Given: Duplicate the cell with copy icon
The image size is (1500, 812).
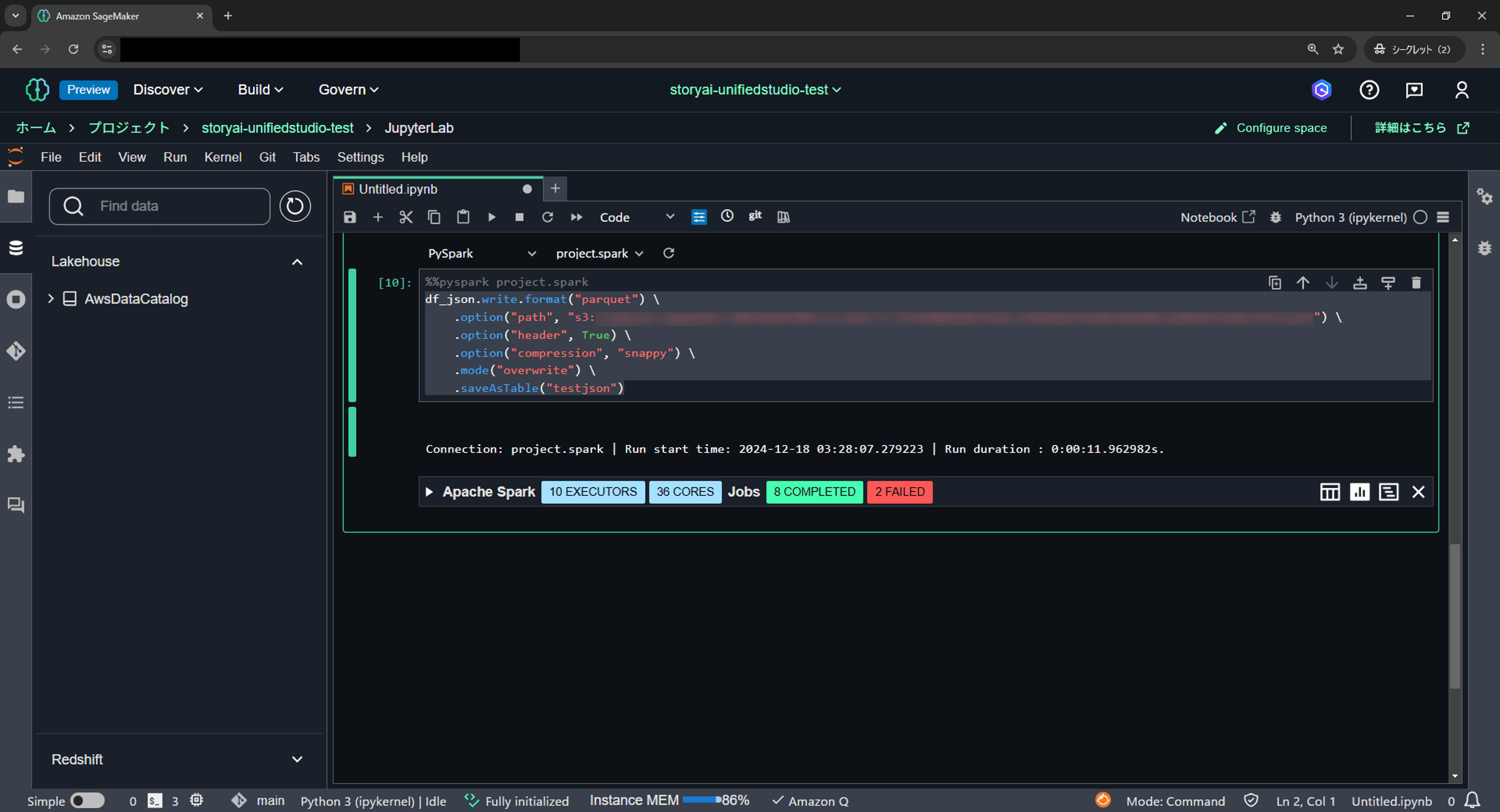Looking at the screenshot, I should (1275, 282).
